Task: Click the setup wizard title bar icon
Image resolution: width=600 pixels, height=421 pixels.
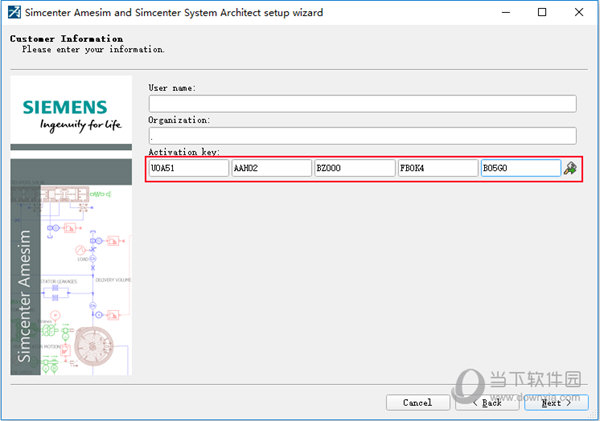Action: tap(14, 13)
